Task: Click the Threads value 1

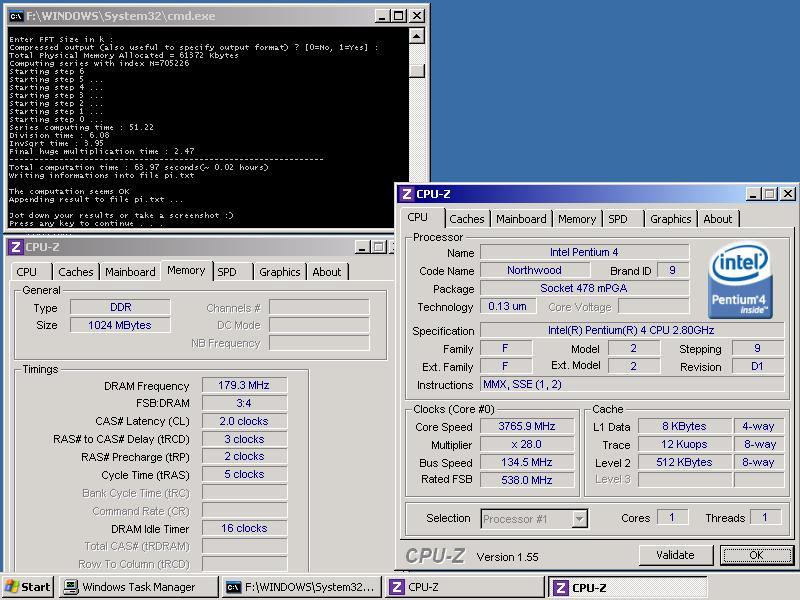Action: (x=765, y=517)
